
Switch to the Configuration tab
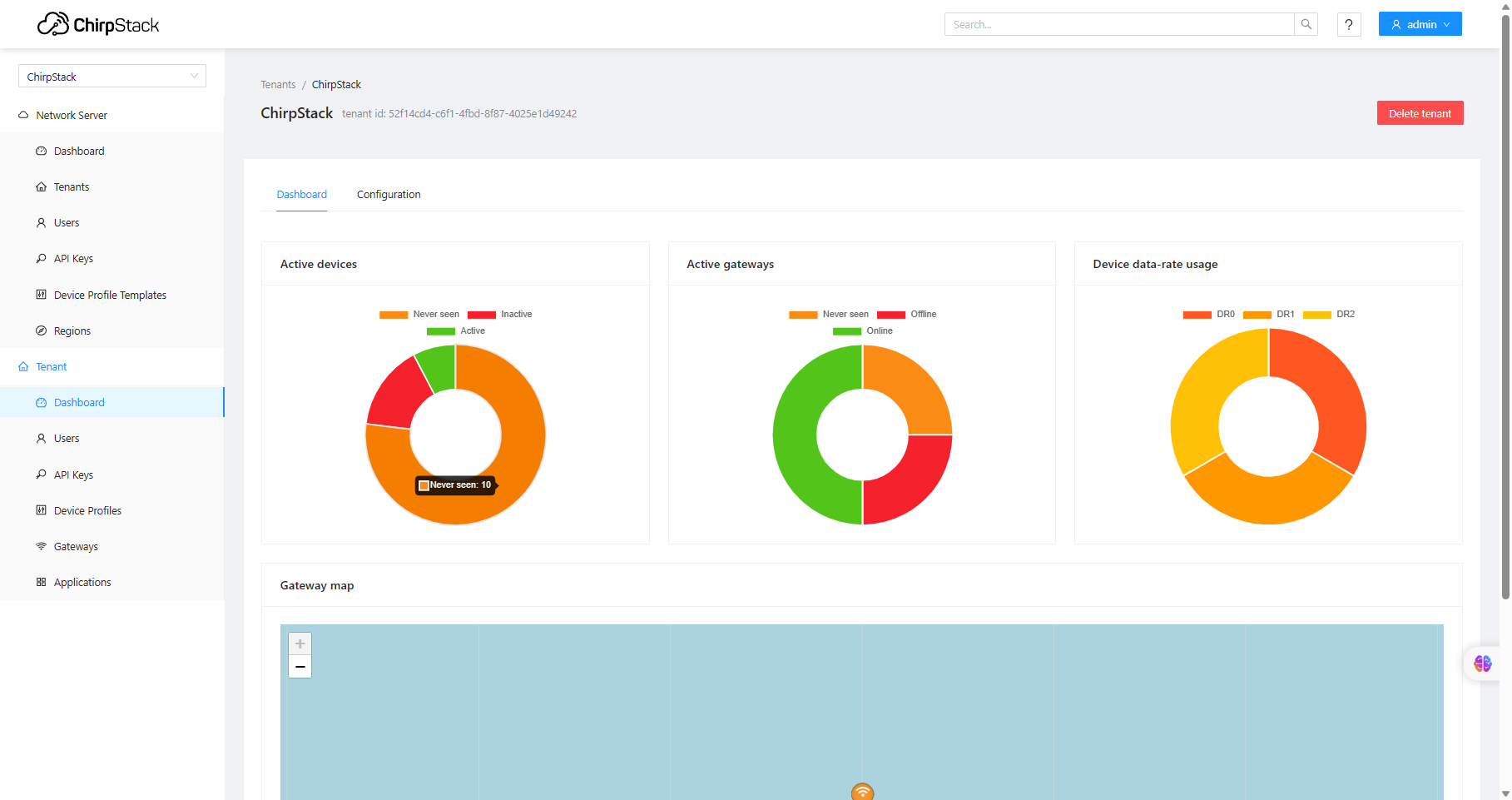(389, 195)
